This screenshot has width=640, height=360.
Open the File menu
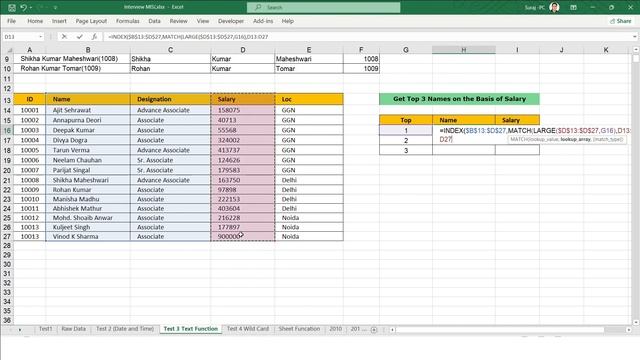click(11, 21)
